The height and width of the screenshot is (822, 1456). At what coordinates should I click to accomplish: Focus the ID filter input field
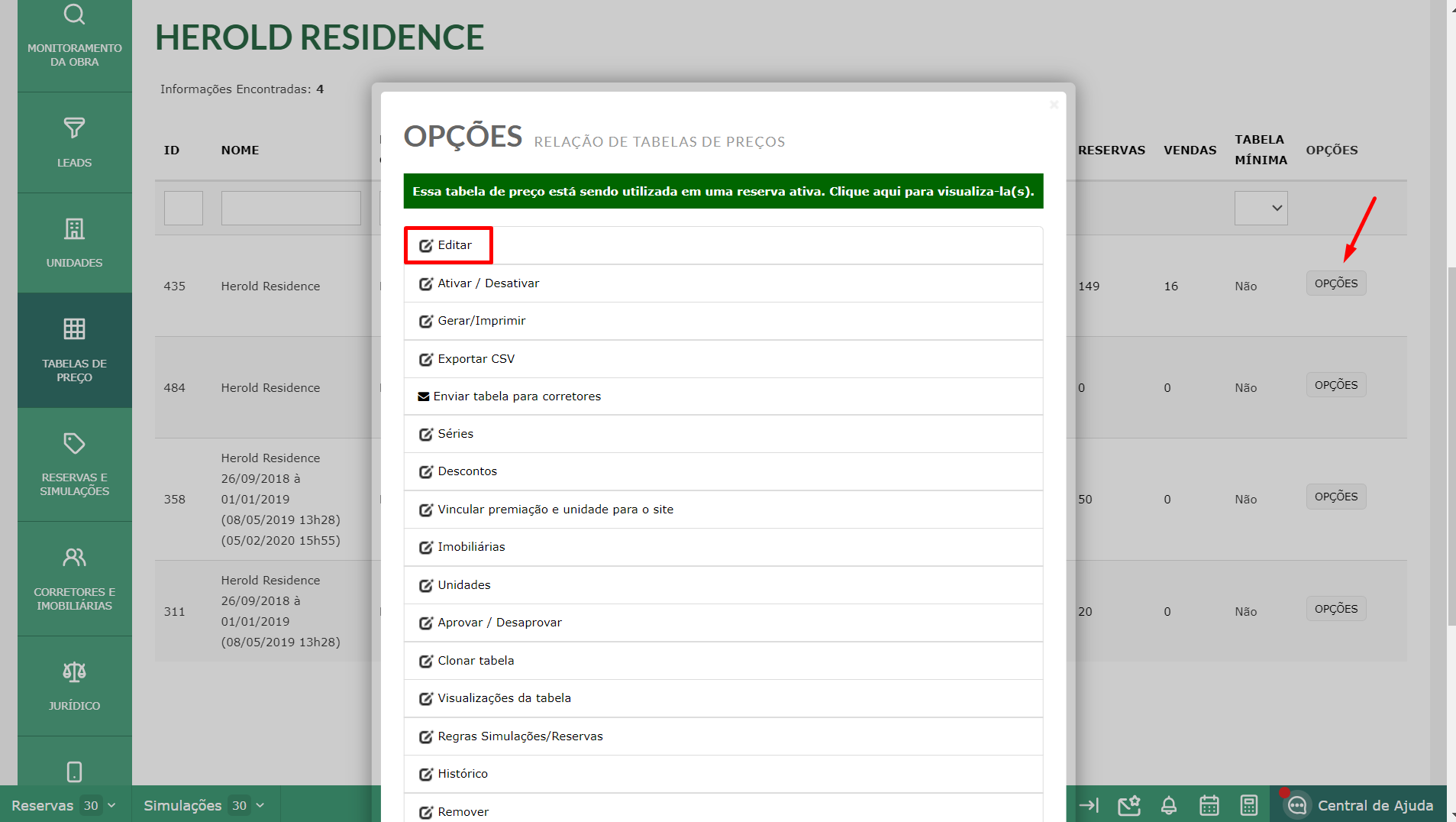pos(183,208)
